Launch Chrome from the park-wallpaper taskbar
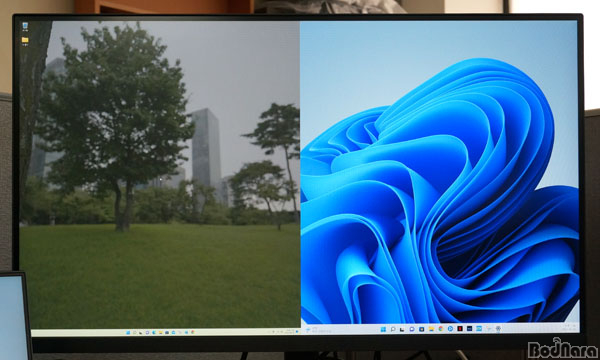Screen dimensions: 600x360 click(193, 332)
